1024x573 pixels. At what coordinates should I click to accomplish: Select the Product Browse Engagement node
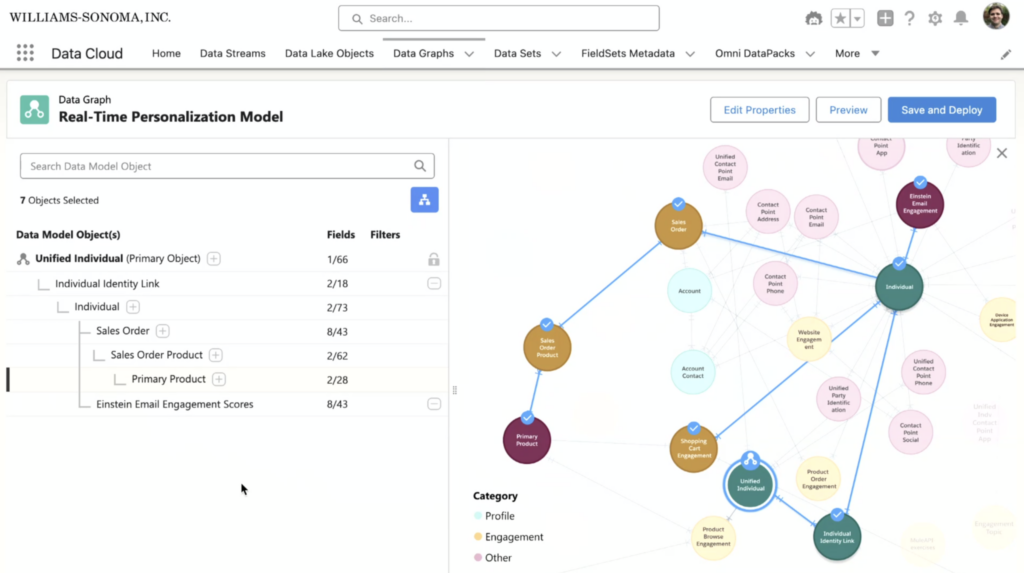point(713,537)
